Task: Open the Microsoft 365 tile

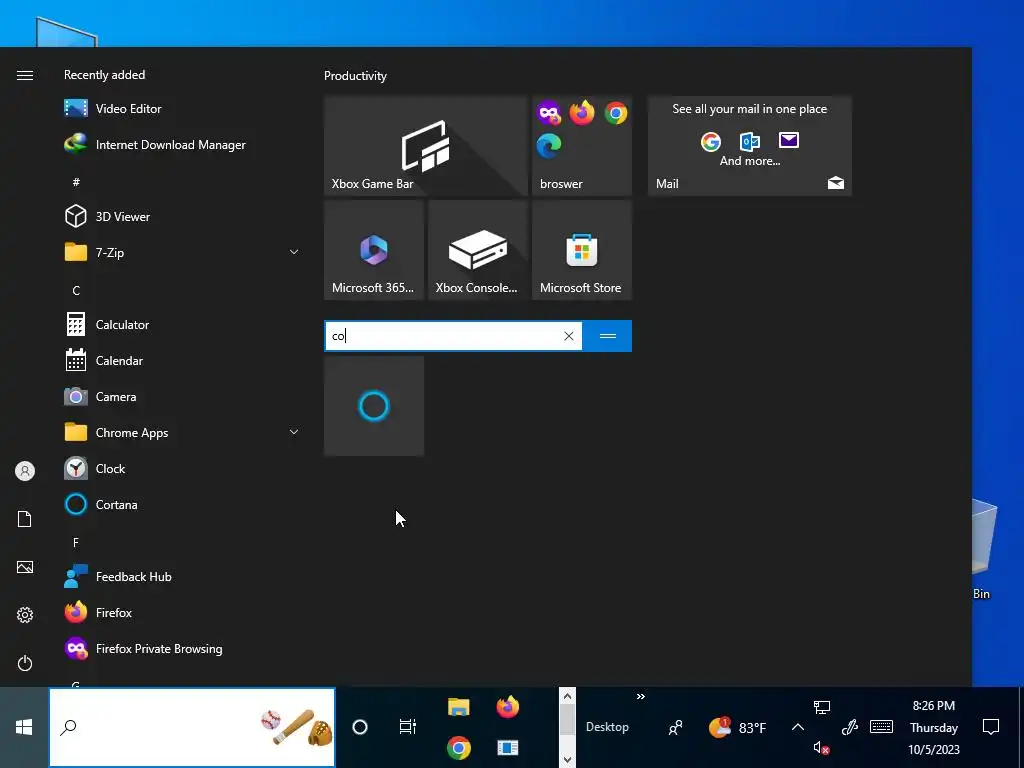Action: (374, 250)
